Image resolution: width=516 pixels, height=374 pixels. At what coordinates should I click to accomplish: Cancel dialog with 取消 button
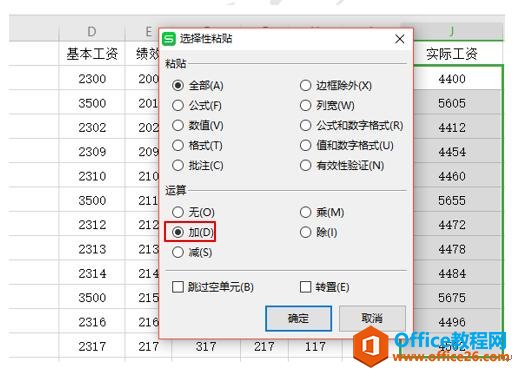pos(372,318)
